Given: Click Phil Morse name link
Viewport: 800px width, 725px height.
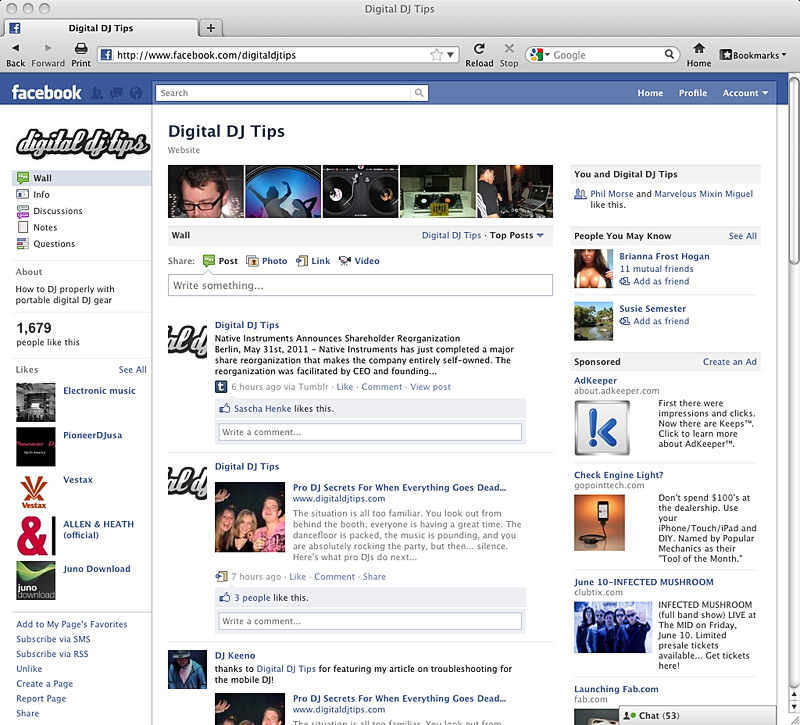Looking at the screenshot, I should pos(612,194).
